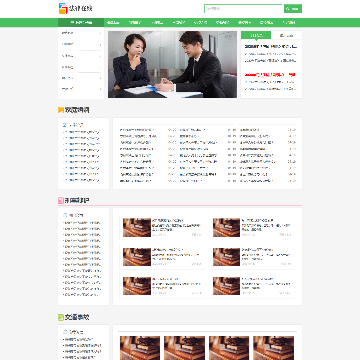Screen dimensions: 360x360
Task: Expand the fourth sidebar category row's chevron
Action: click(100, 67)
